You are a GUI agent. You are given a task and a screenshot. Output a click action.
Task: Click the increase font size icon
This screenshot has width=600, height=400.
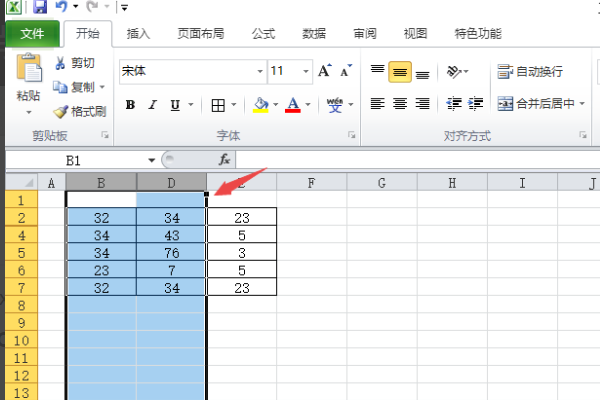point(324,71)
